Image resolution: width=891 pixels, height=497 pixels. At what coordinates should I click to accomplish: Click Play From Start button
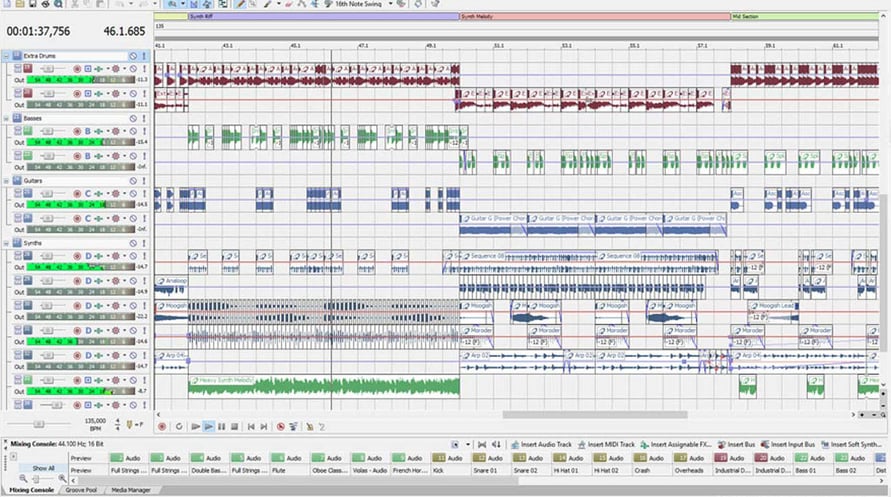(x=195, y=427)
